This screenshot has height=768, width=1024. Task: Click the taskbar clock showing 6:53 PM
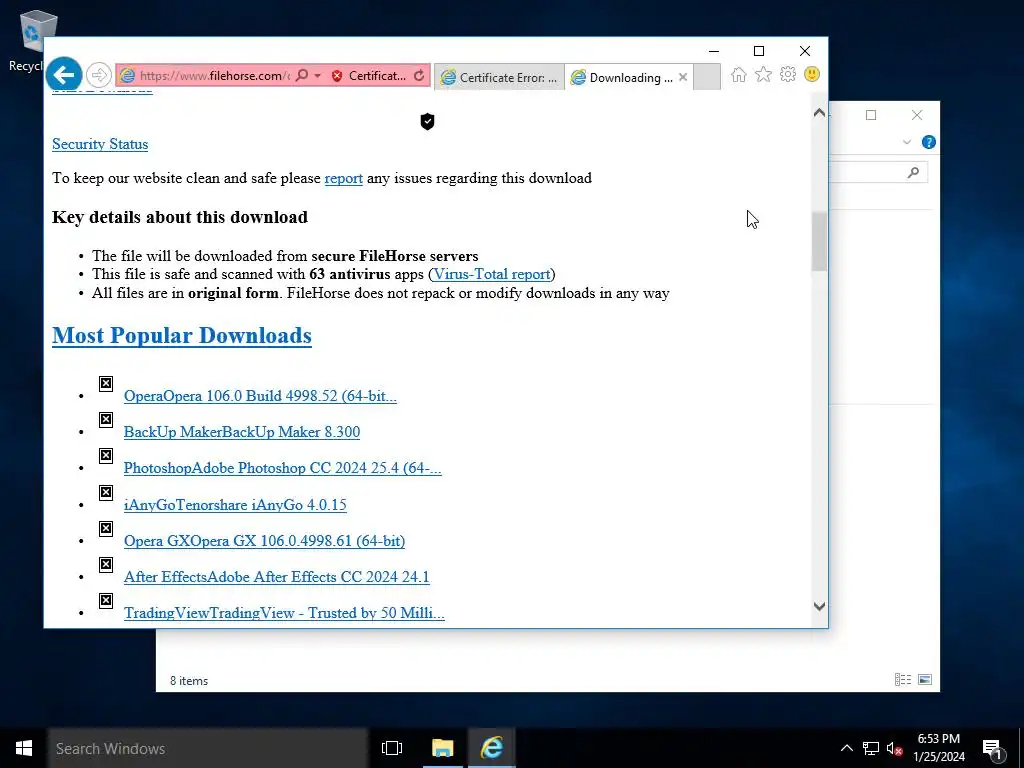coord(938,748)
